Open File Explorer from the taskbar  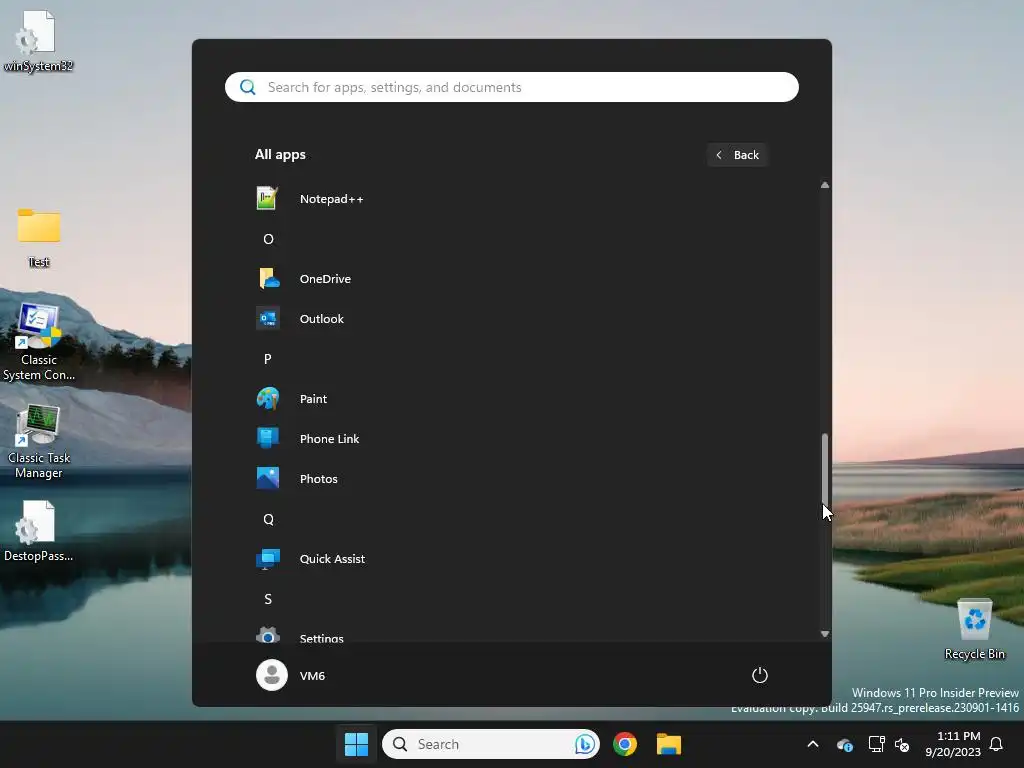669,744
